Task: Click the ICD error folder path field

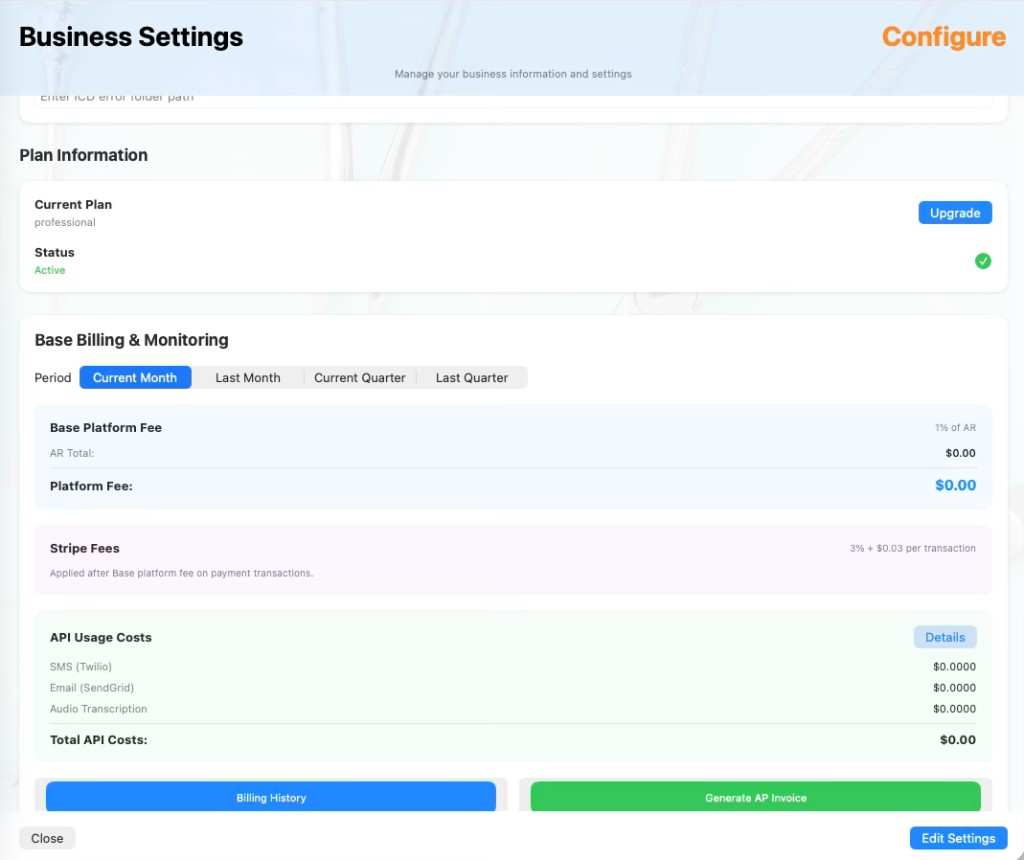Action: [x=513, y=99]
